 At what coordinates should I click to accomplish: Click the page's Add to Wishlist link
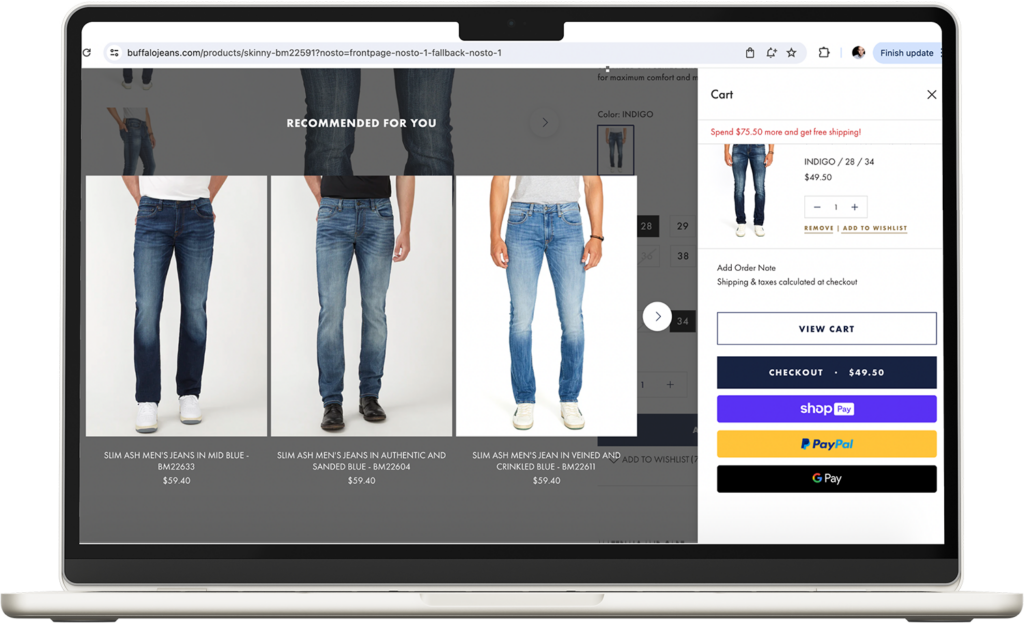pyautogui.click(x=655, y=460)
